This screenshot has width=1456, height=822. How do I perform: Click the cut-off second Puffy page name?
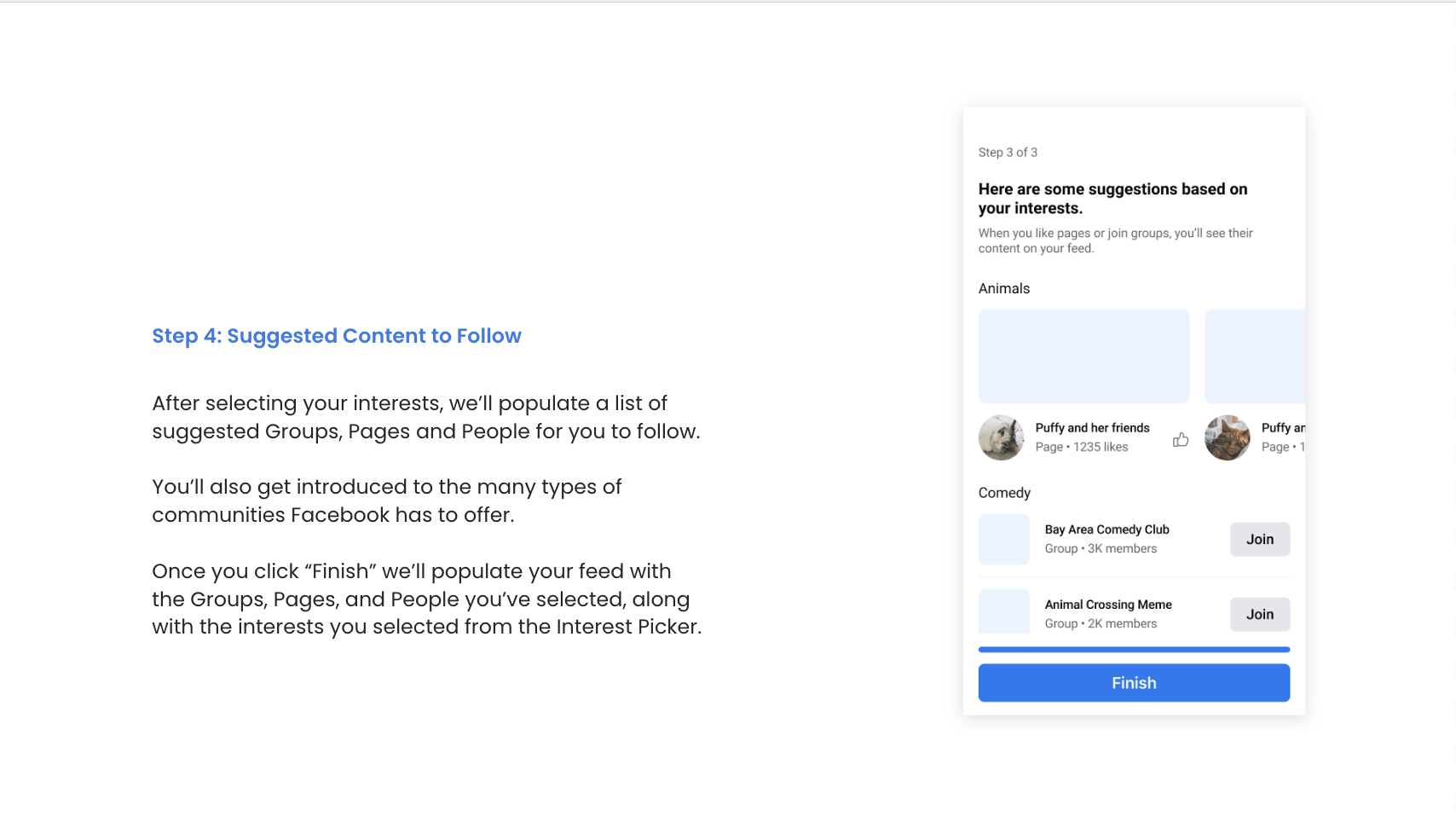pos(1282,428)
